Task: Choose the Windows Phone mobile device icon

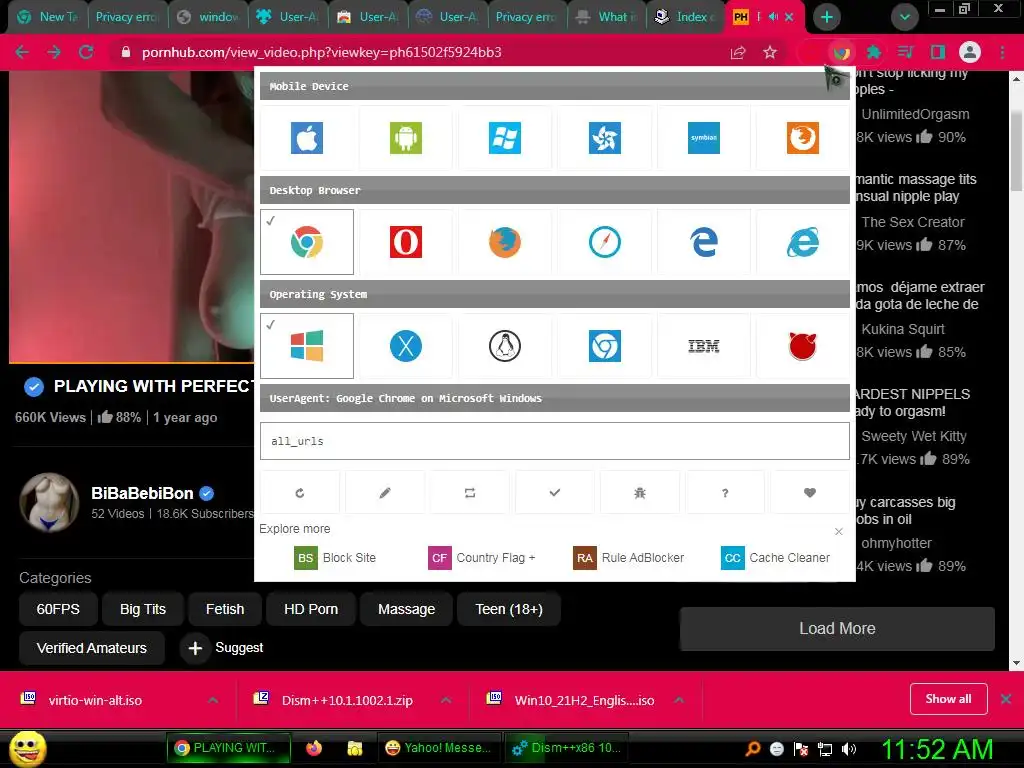Action: 505,138
